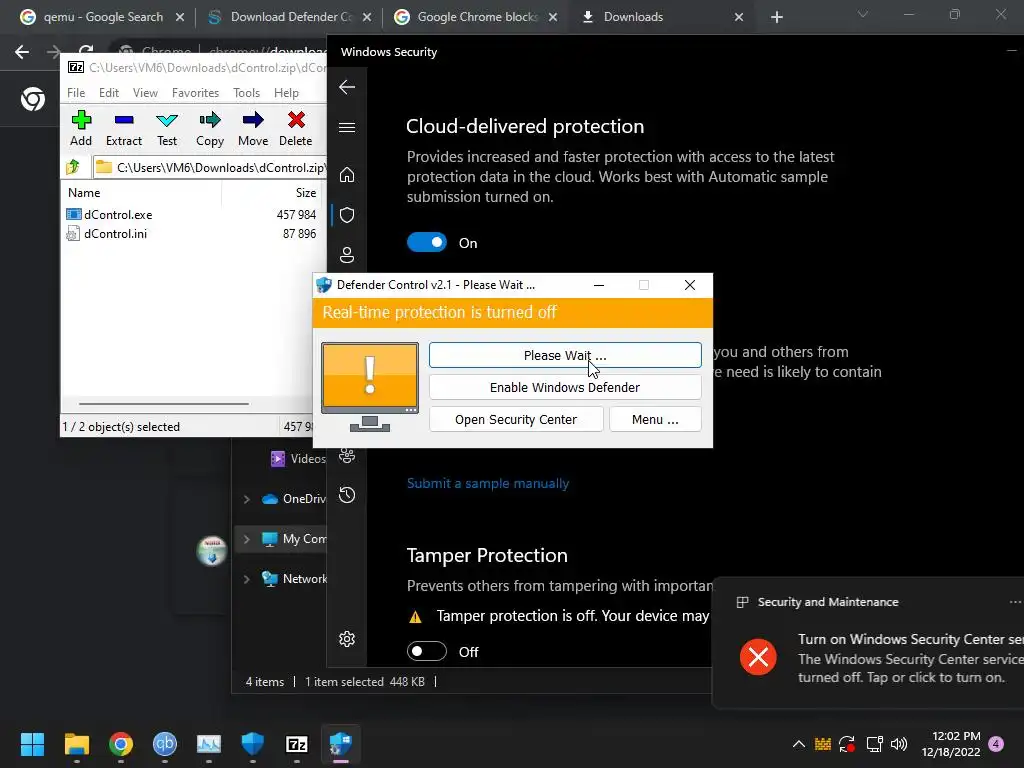
Task: Click the Extract icon in 7-Zip toolbar
Action: (123, 128)
